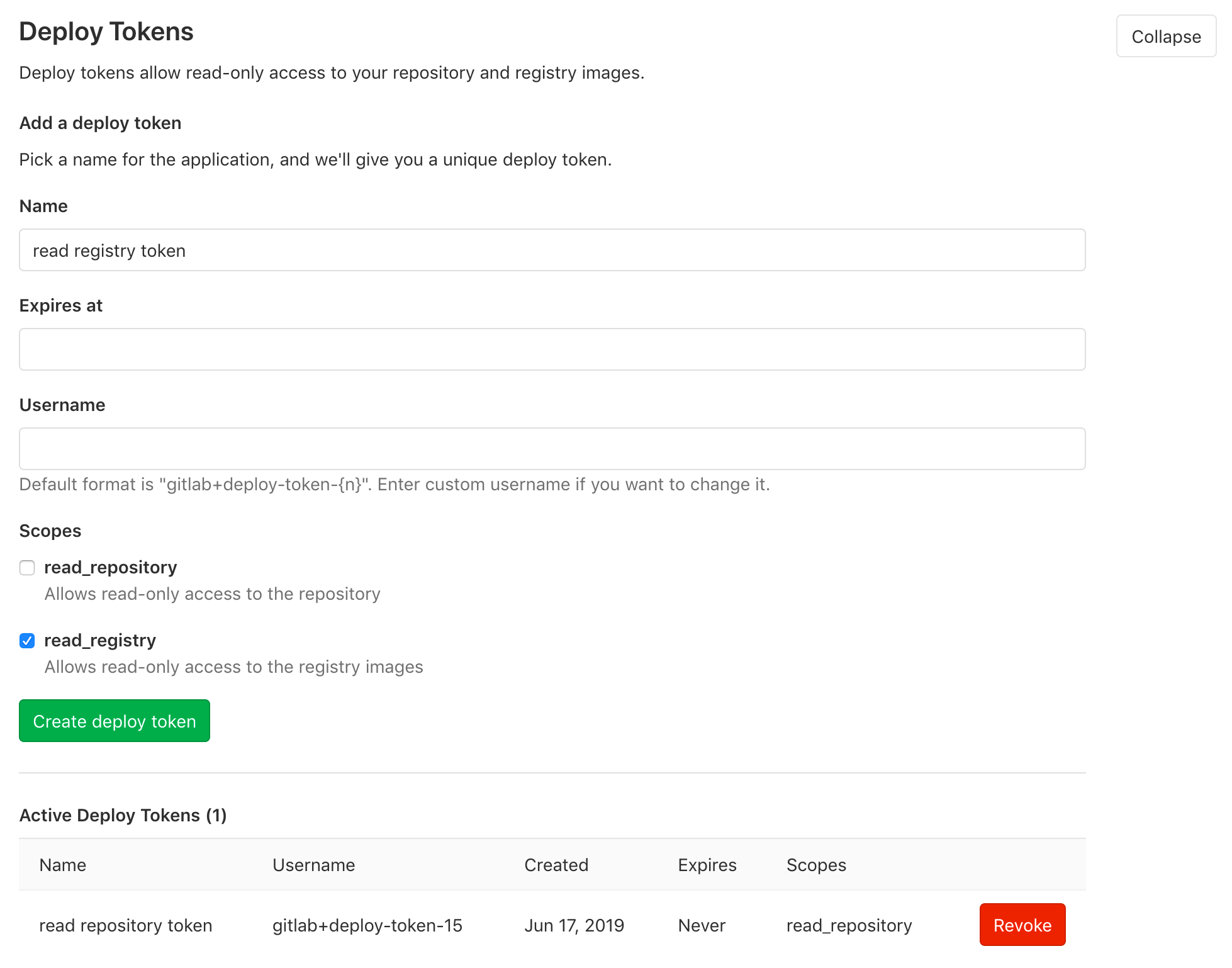The width and height of the screenshot is (1232, 968).
Task: Click the read_repository scope label in table
Action: click(849, 925)
